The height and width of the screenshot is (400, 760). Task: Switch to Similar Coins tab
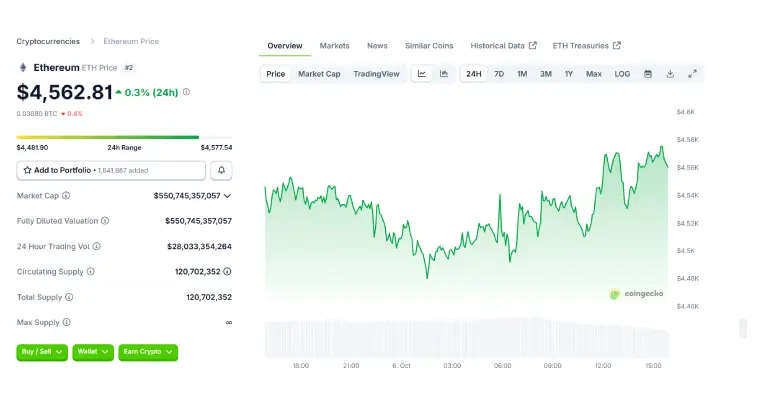[x=429, y=46]
